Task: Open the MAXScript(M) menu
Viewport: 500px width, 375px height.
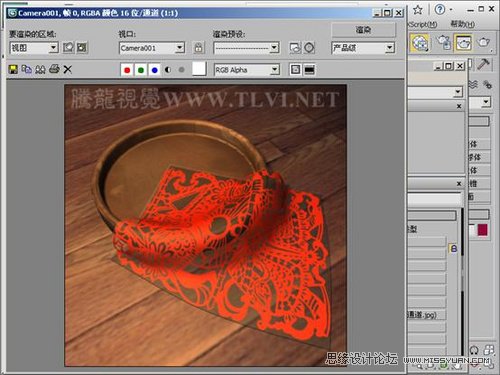Action: tap(422, 24)
